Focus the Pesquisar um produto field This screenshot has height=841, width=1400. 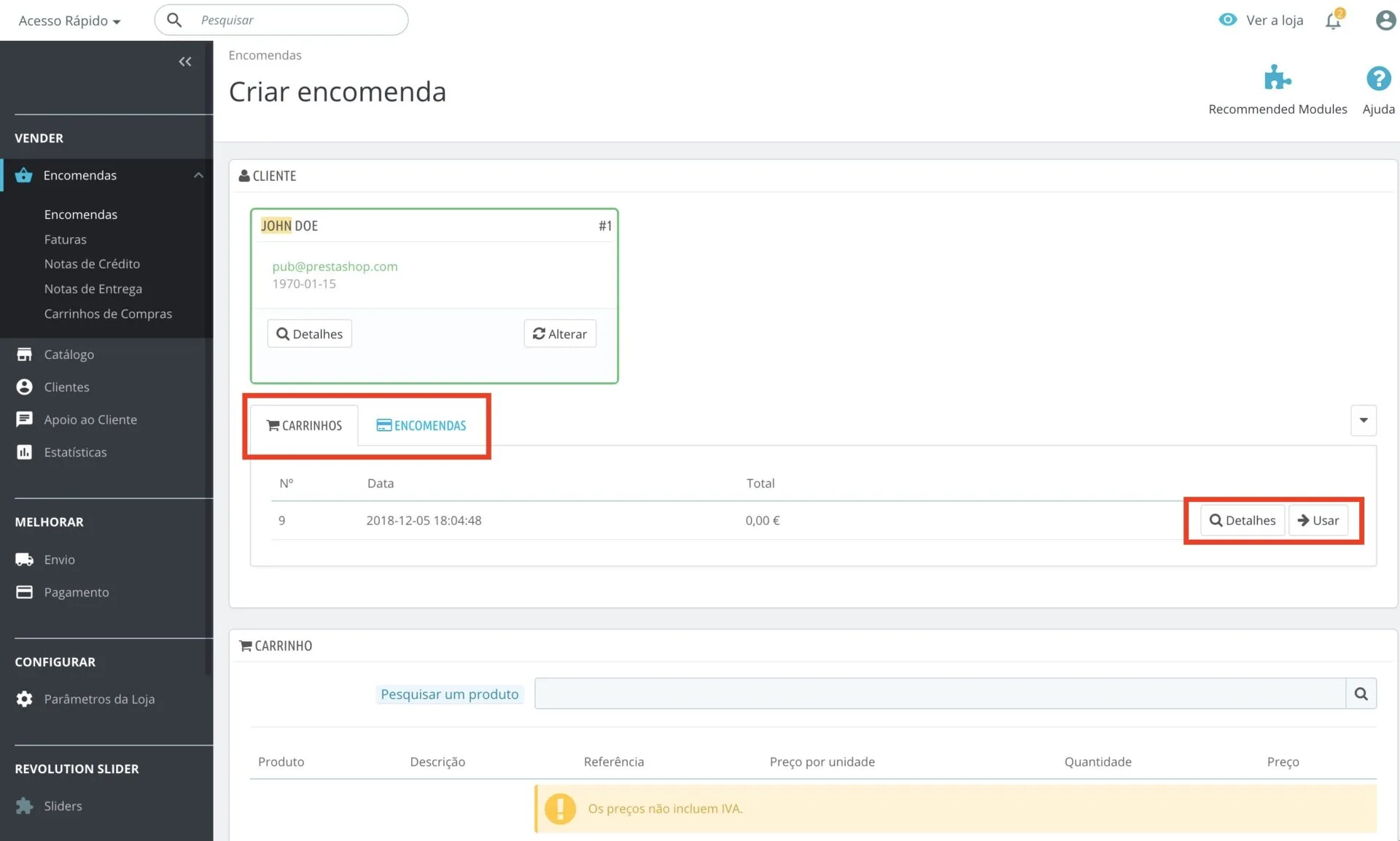click(x=939, y=694)
